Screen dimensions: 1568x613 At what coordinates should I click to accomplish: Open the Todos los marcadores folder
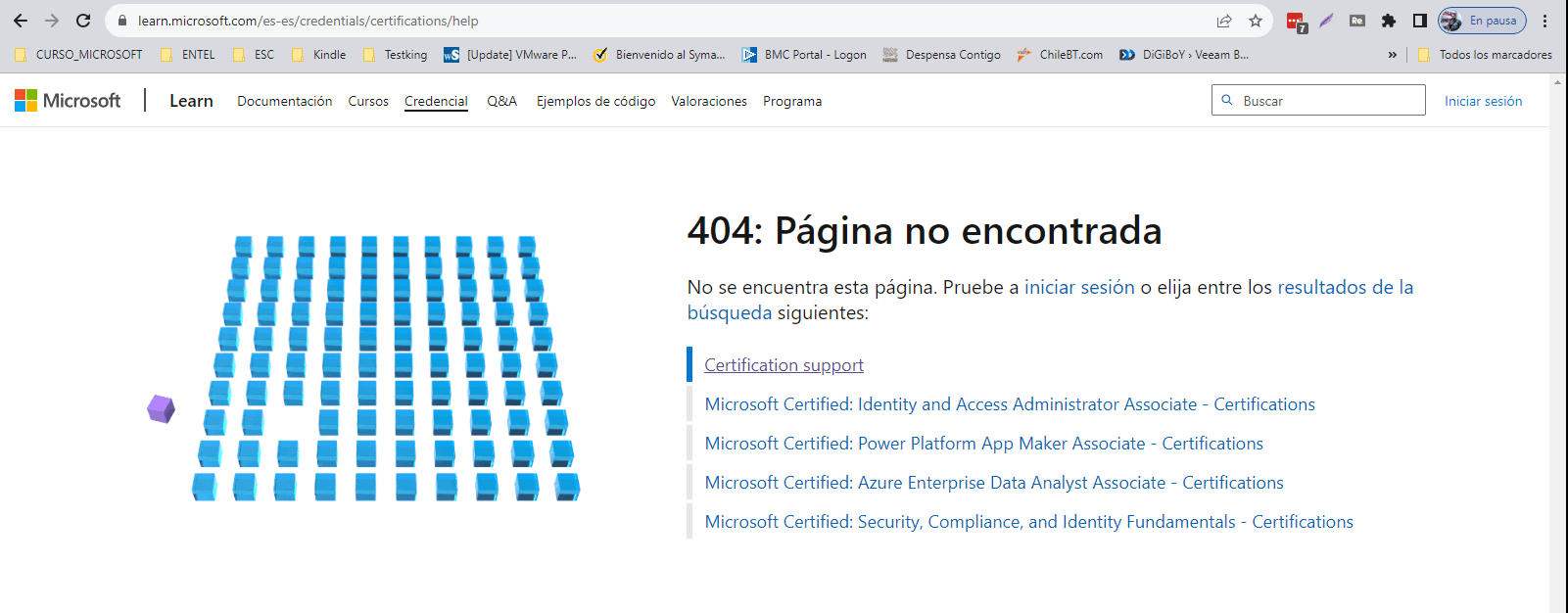pyautogui.click(x=1485, y=55)
